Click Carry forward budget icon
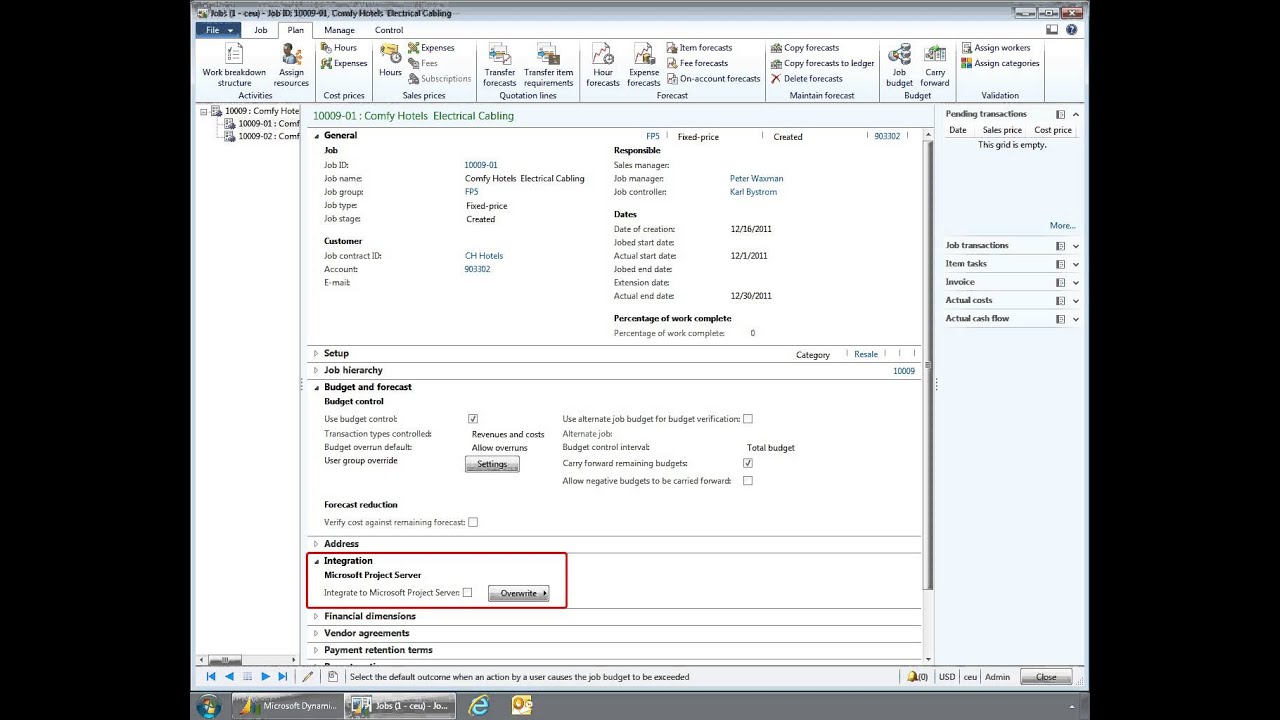1280x720 pixels. 935,66
